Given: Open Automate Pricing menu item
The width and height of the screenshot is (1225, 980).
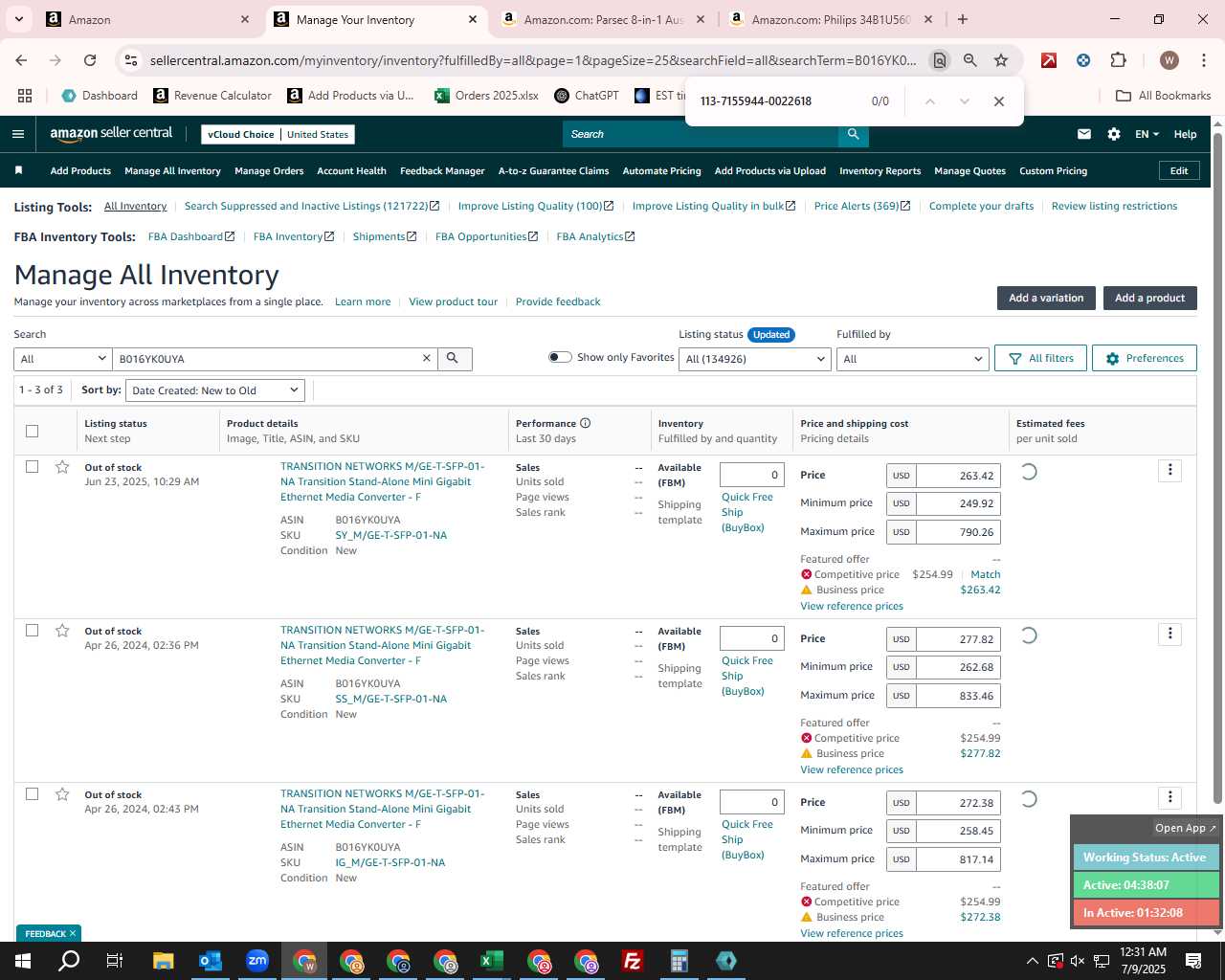Looking at the screenshot, I should coord(661,170).
